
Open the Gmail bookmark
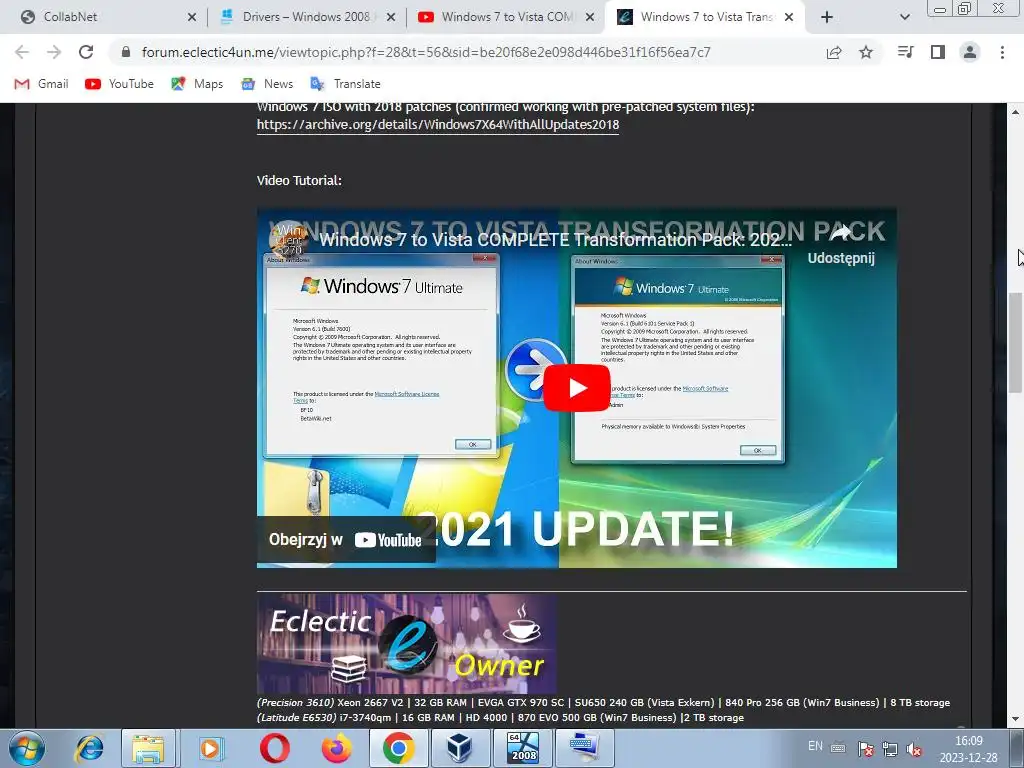[x=42, y=84]
